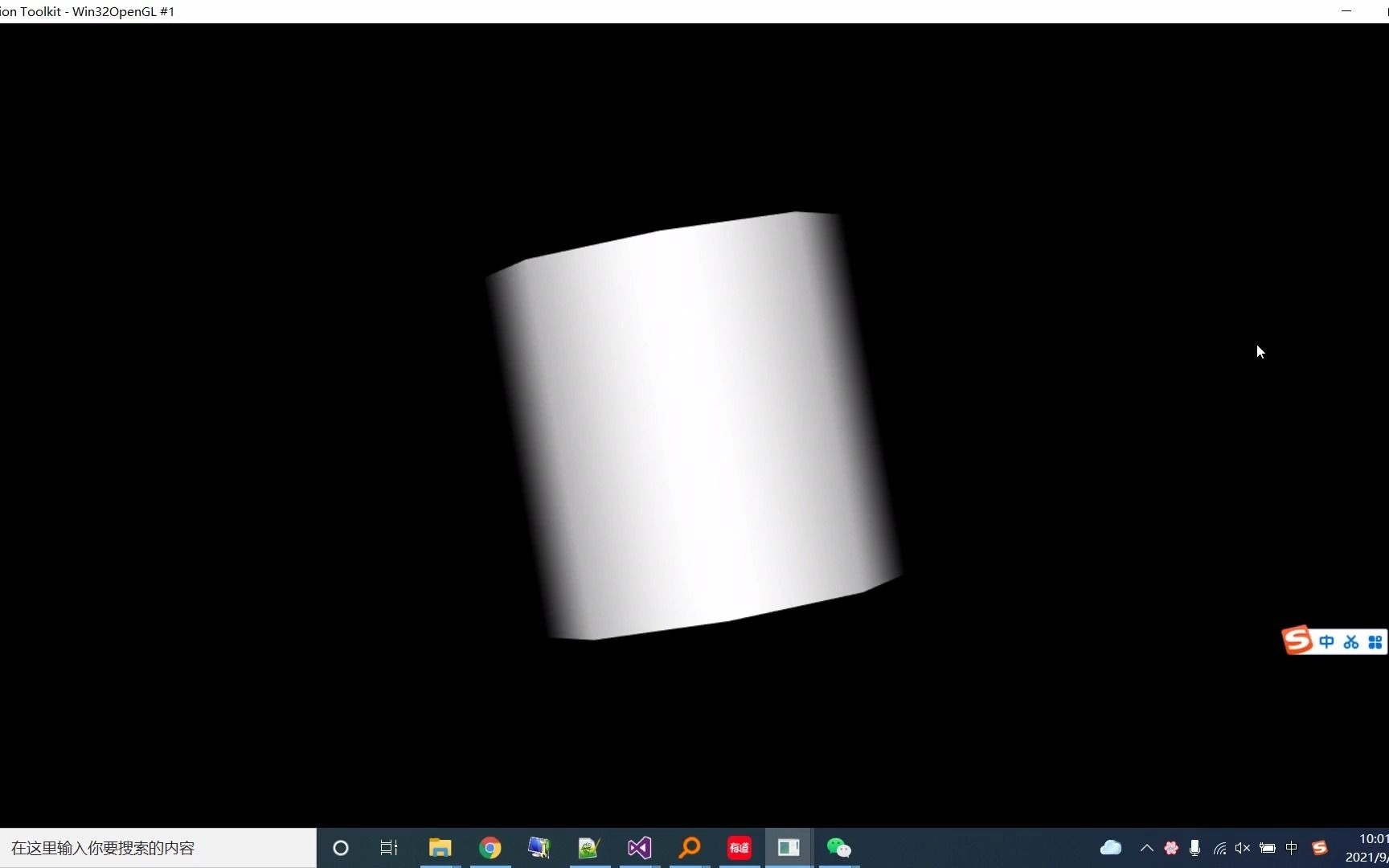This screenshot has height=868, width=1389.
Task: Open the Sogou toolbox grid icon
Action: pos(1376,641)
